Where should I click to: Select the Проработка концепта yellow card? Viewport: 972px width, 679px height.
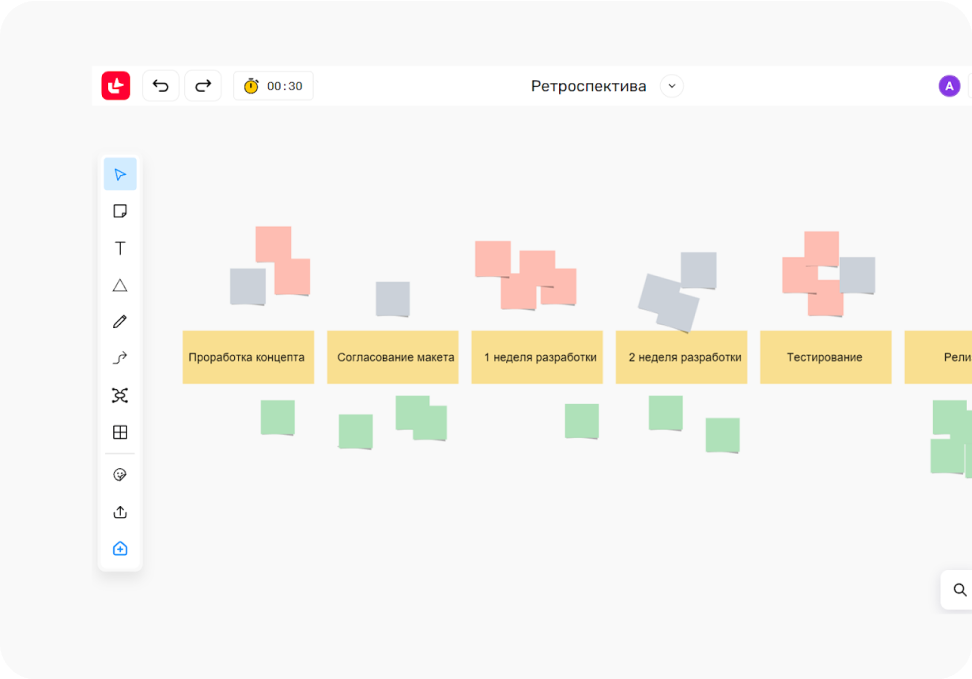tap(247, 357)
